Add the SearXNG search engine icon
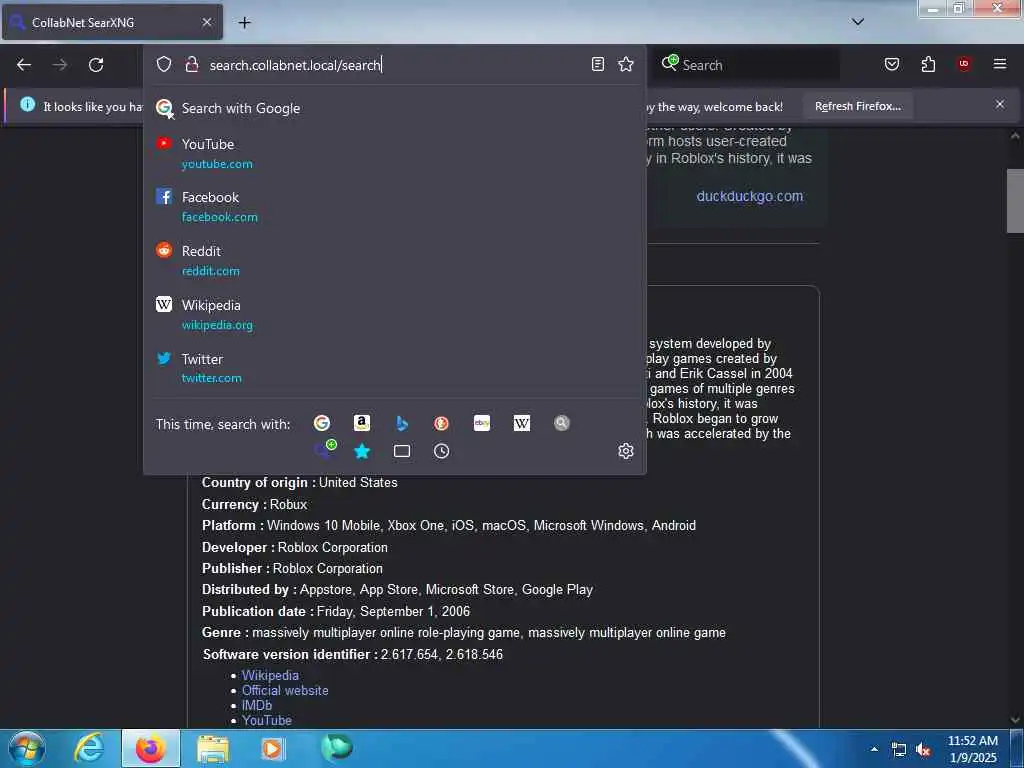Image resolution: width=1024 pixels, height=768 pixels. click(325, 450)
